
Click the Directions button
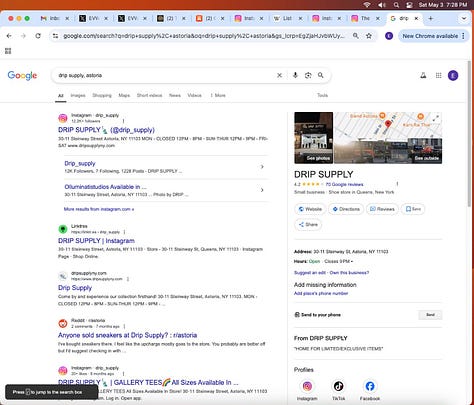click(346, 209)
